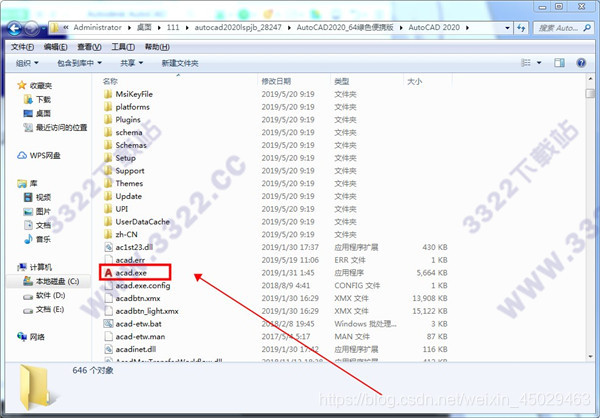Click AutoCAD 2020 breadcrumb segment
The image size is (600, 418).
coord(434,28)
